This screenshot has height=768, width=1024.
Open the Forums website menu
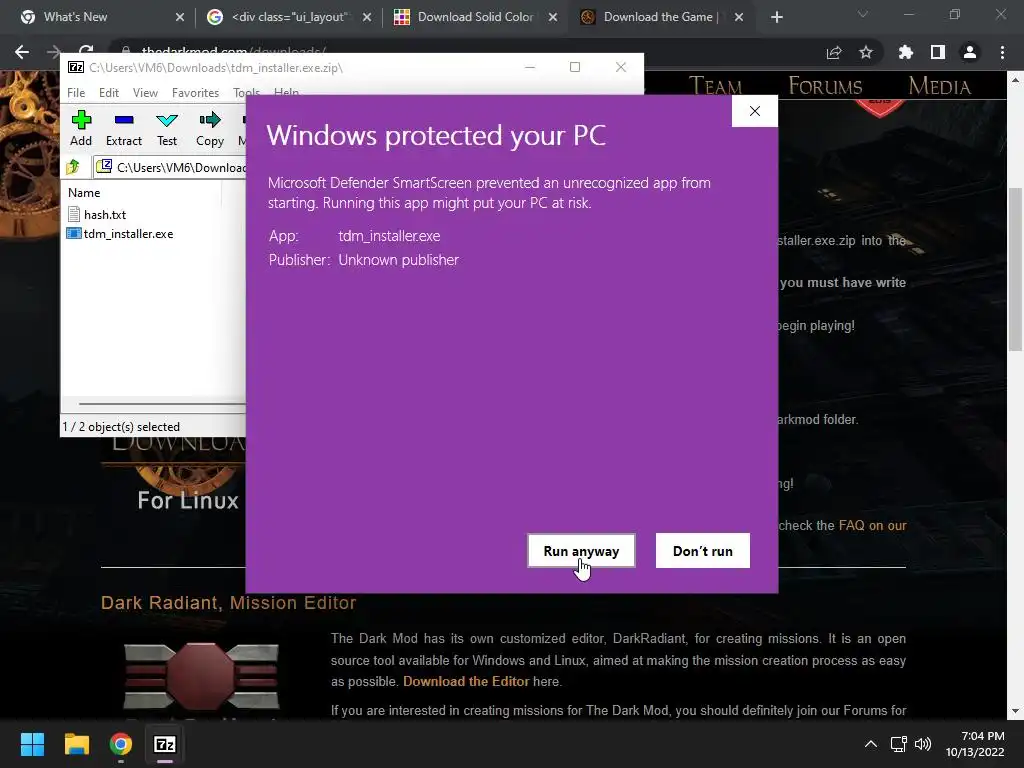click(x=825, y=86)
